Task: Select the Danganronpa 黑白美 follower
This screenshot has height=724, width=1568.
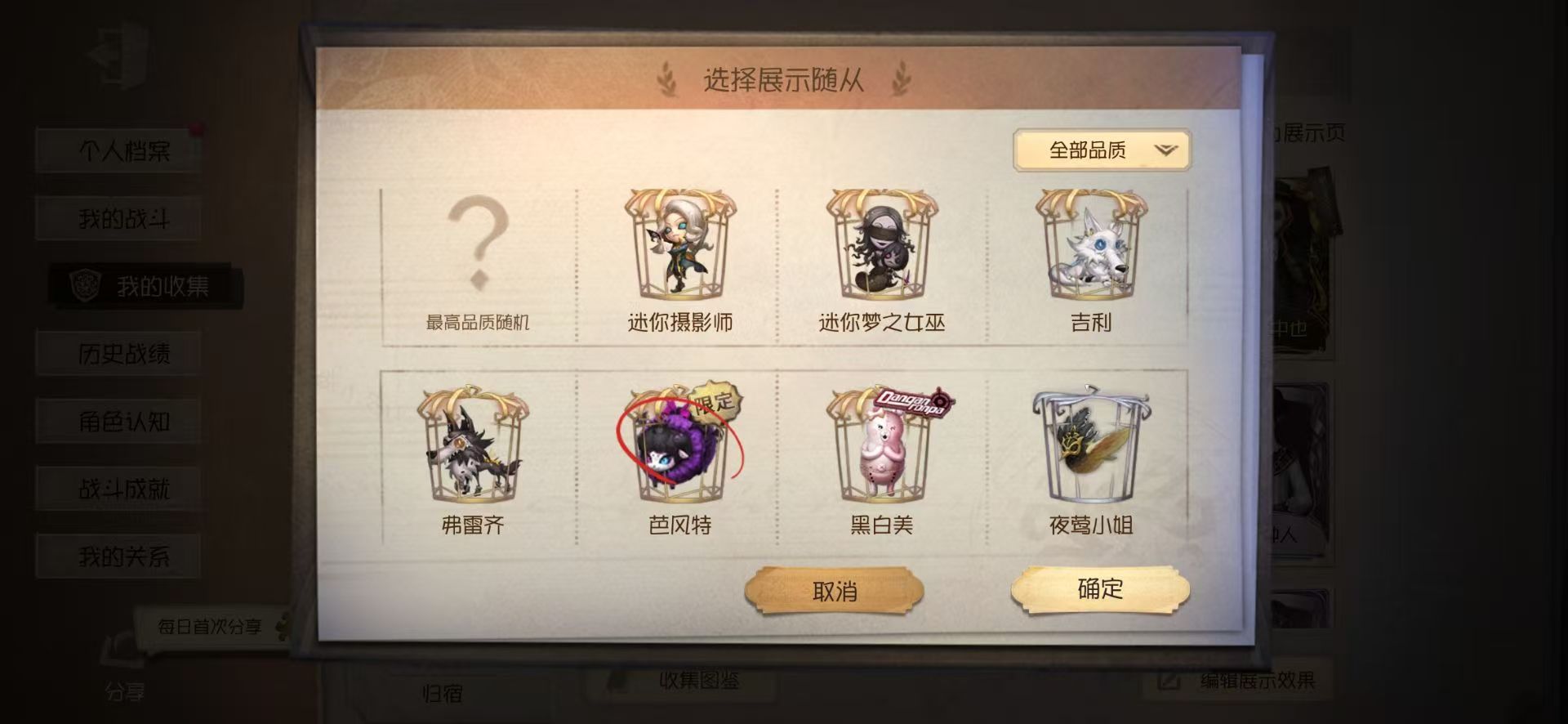Action: click(882, 445)
